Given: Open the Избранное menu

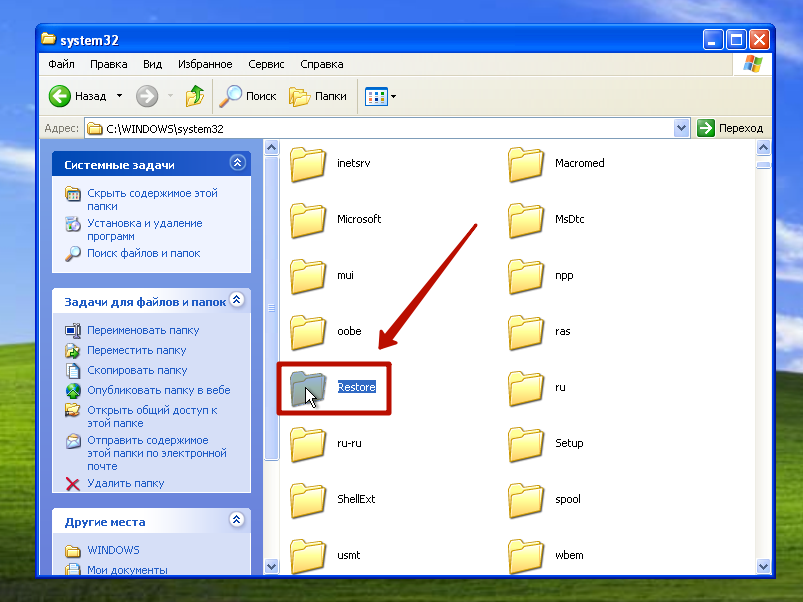Looking at the screenshot, I should click(205, 64).
